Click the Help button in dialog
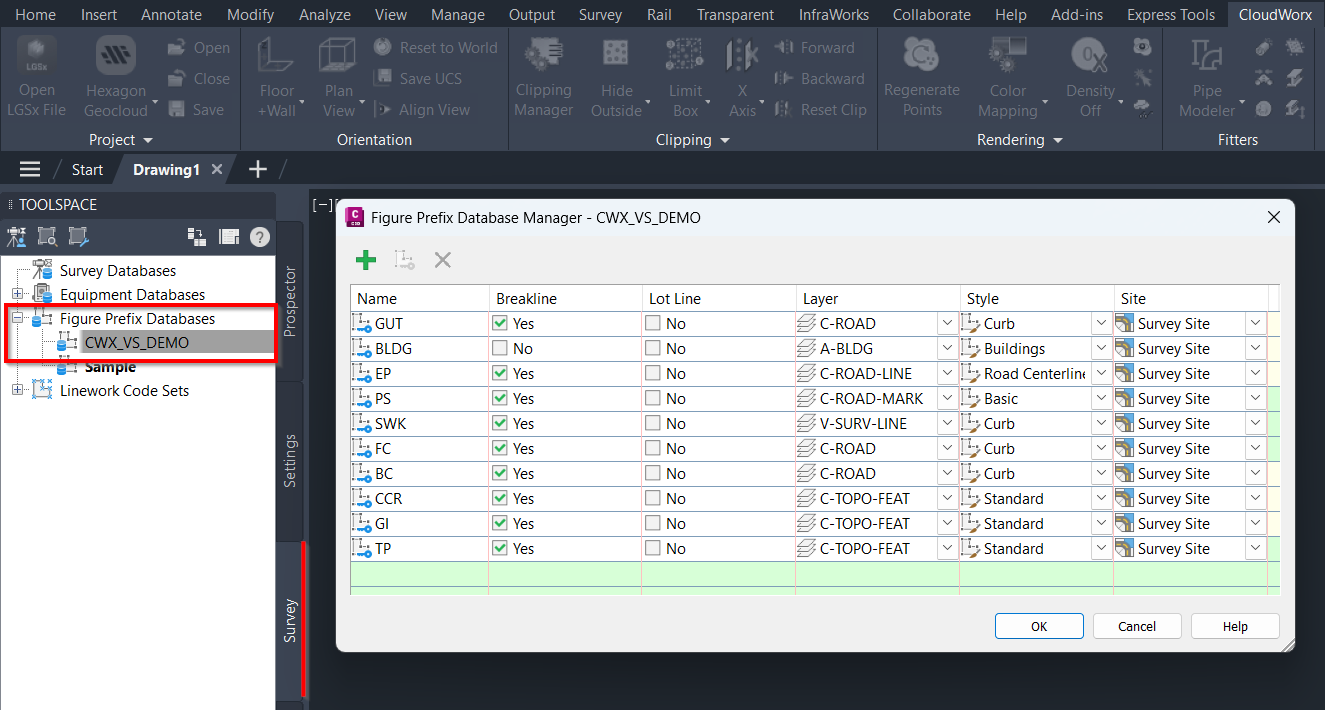Viewport: 1325px width, 710px height. coord(1235,626)
